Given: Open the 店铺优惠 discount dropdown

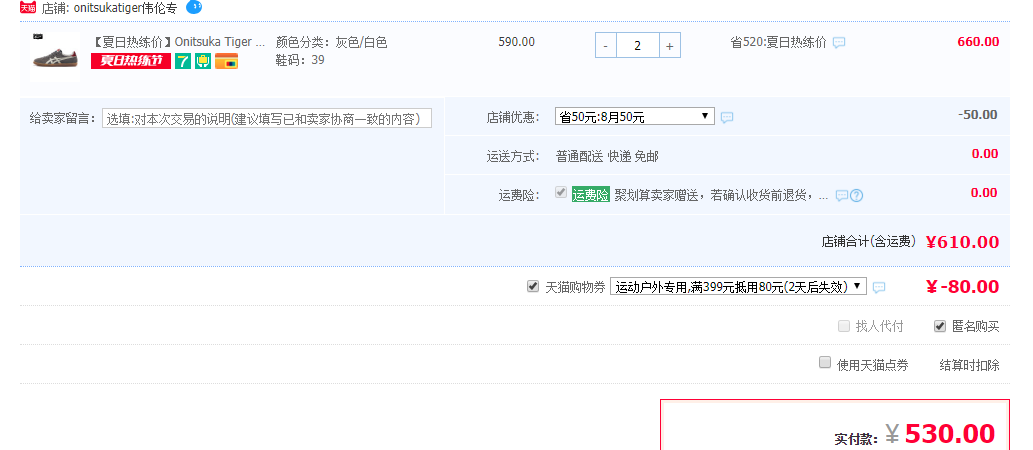Looking at the screenshot, I should (x=635, y=117).
